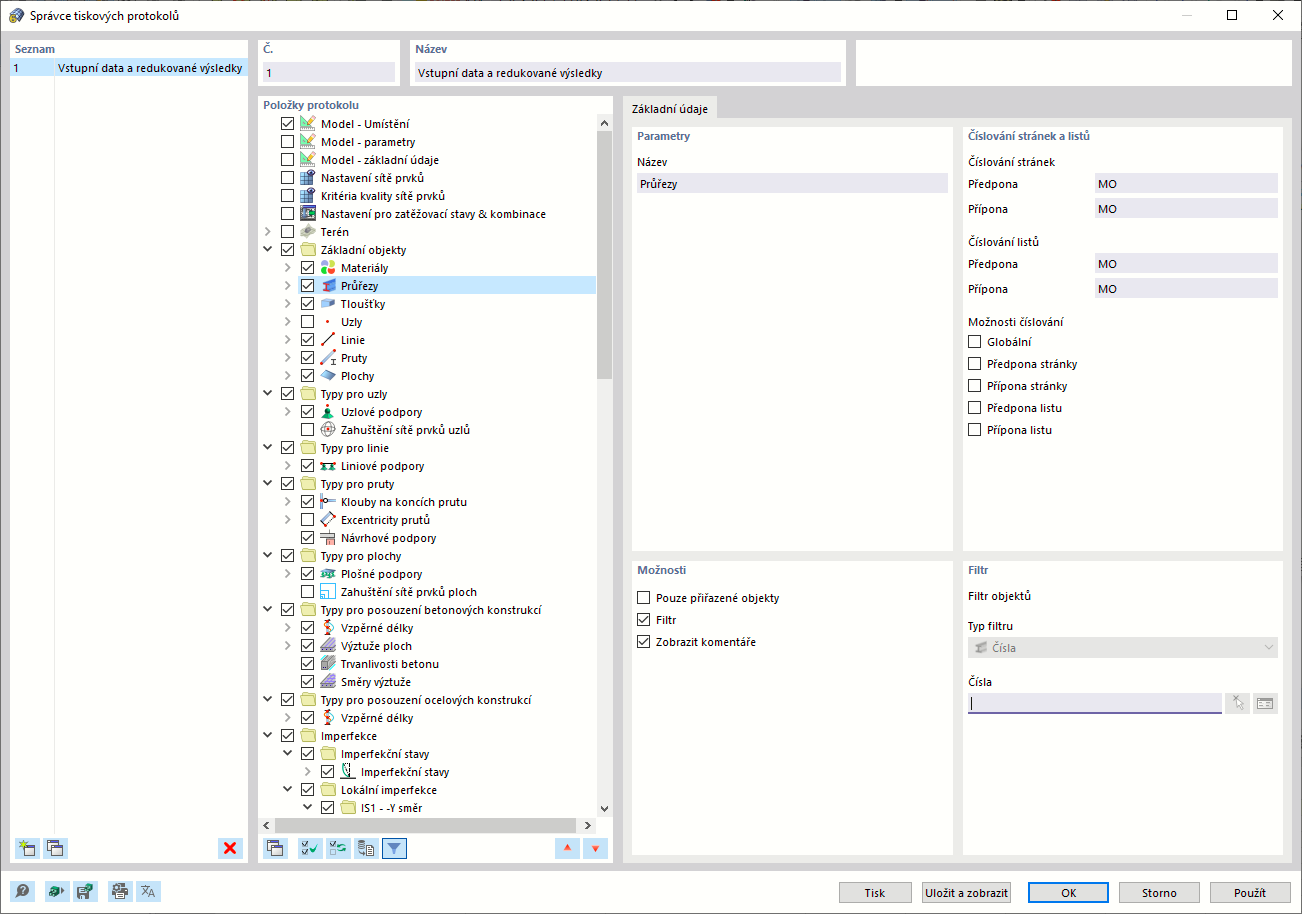Uncheck the Filtr option checkbox
Image resolution: width=1302 pixels, height=914 pixels.
(x=643, y=620)
